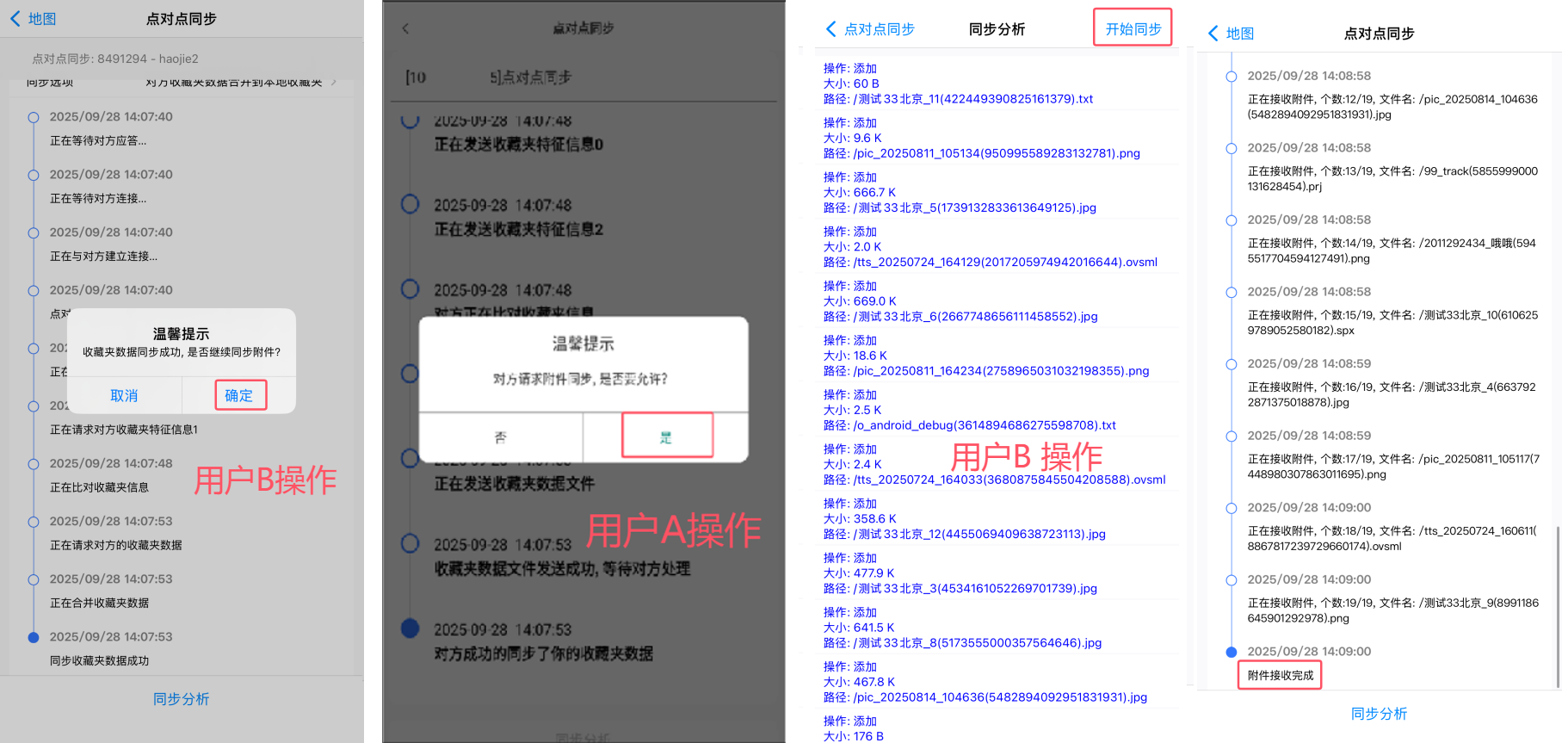
Task: Select timeline circle for 个数:12/19 attachment entry
Action: pos(1231,77)
